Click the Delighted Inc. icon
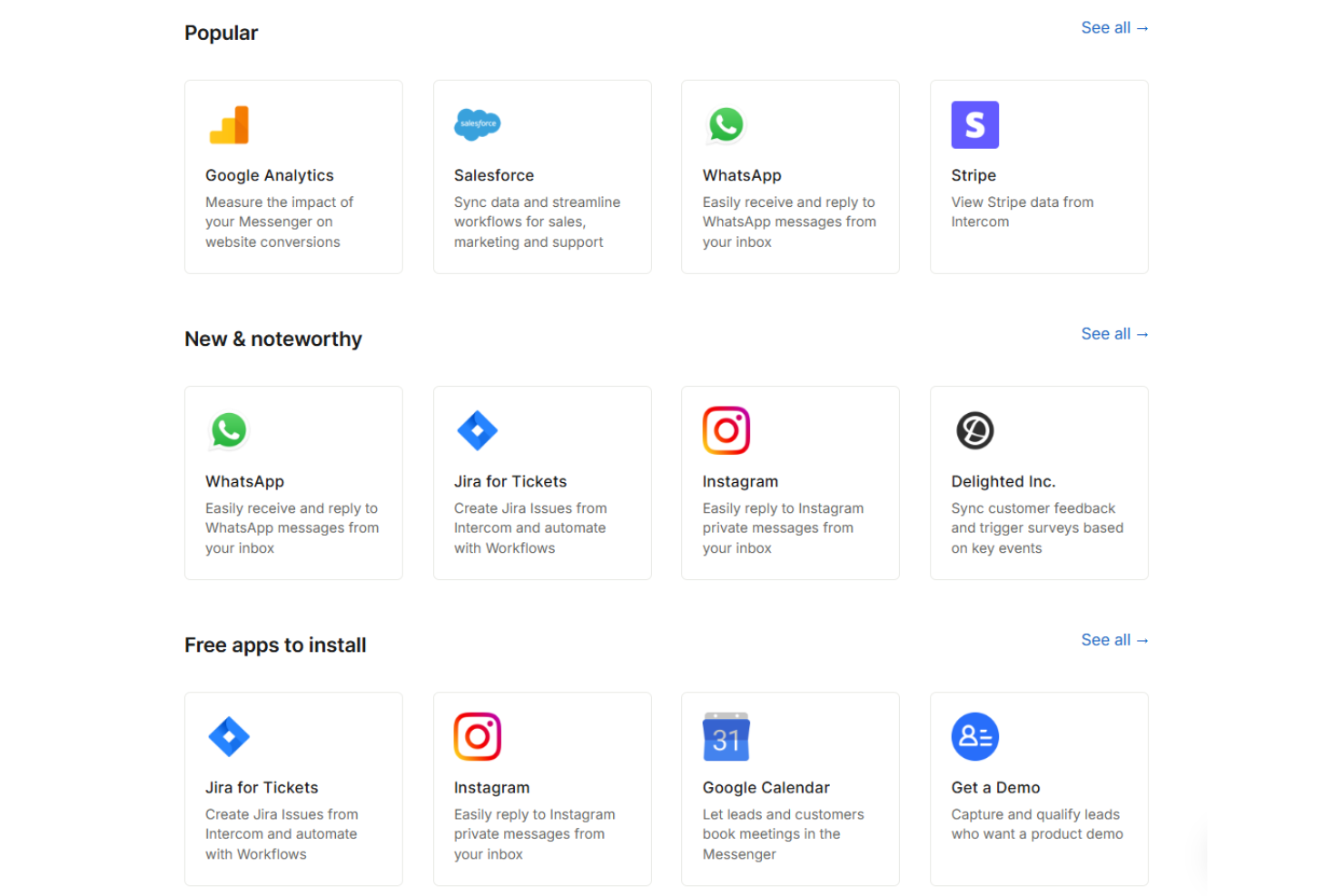 coord(974,430)
